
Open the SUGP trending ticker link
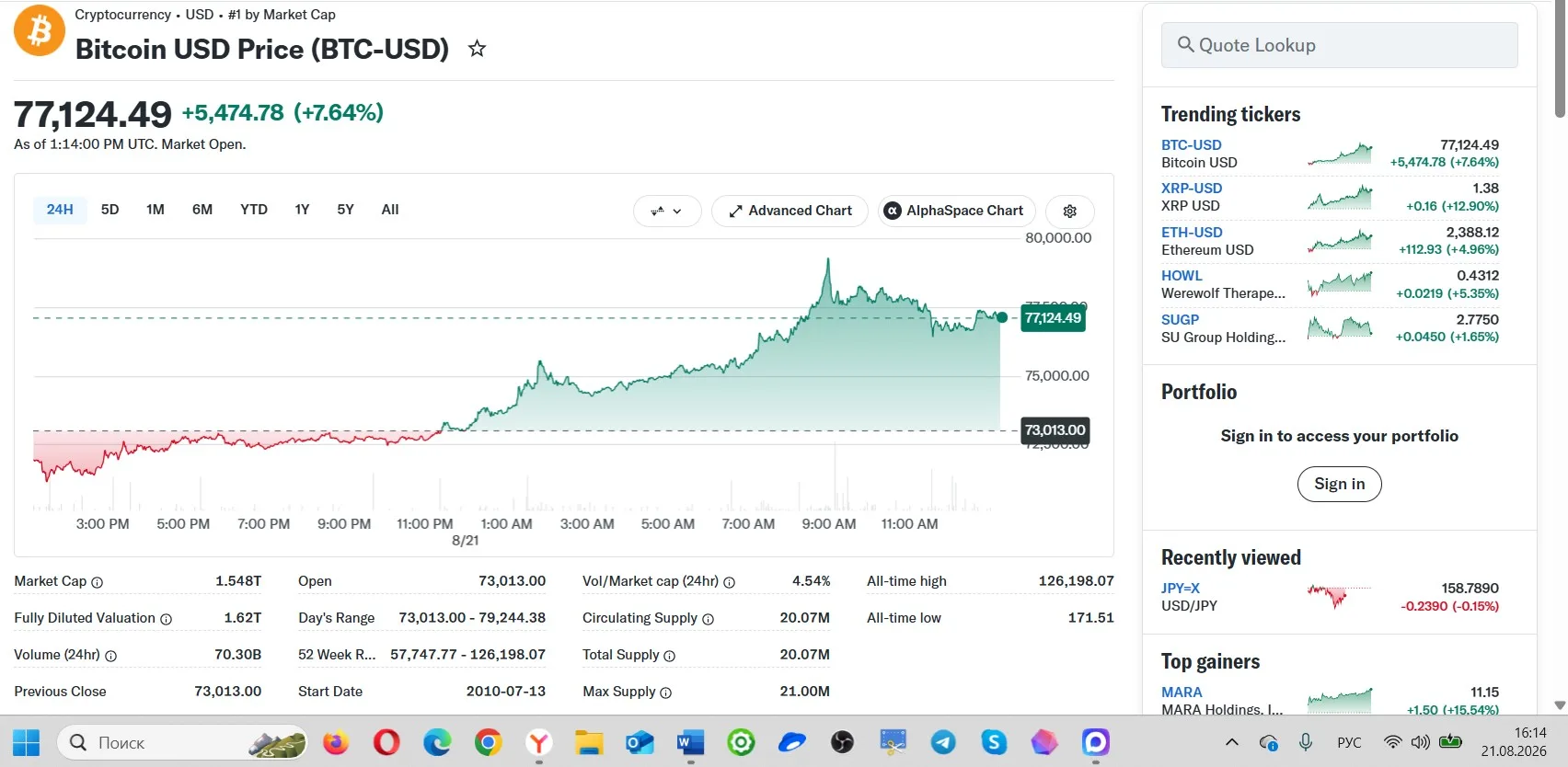pos(1180,320)
